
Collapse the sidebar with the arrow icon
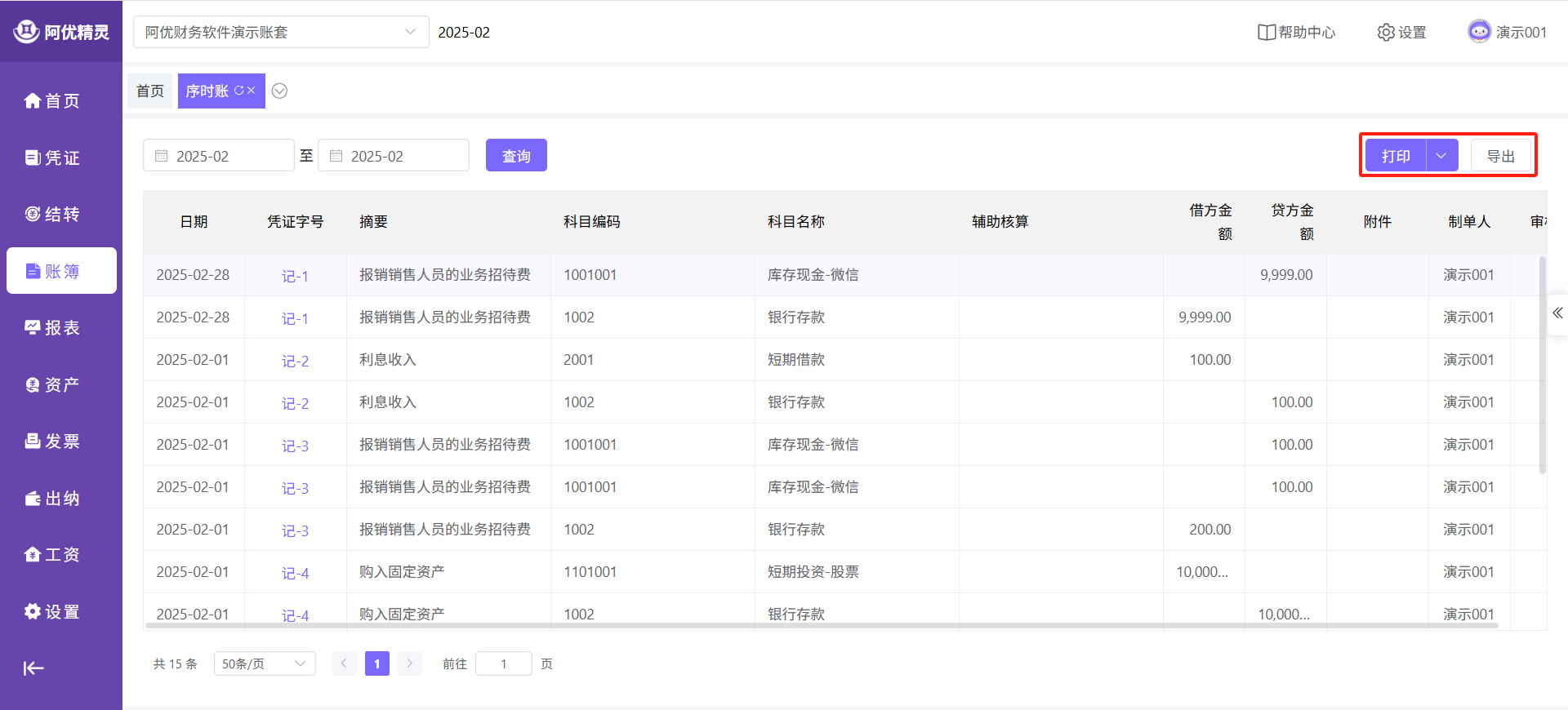pos(33,668)
